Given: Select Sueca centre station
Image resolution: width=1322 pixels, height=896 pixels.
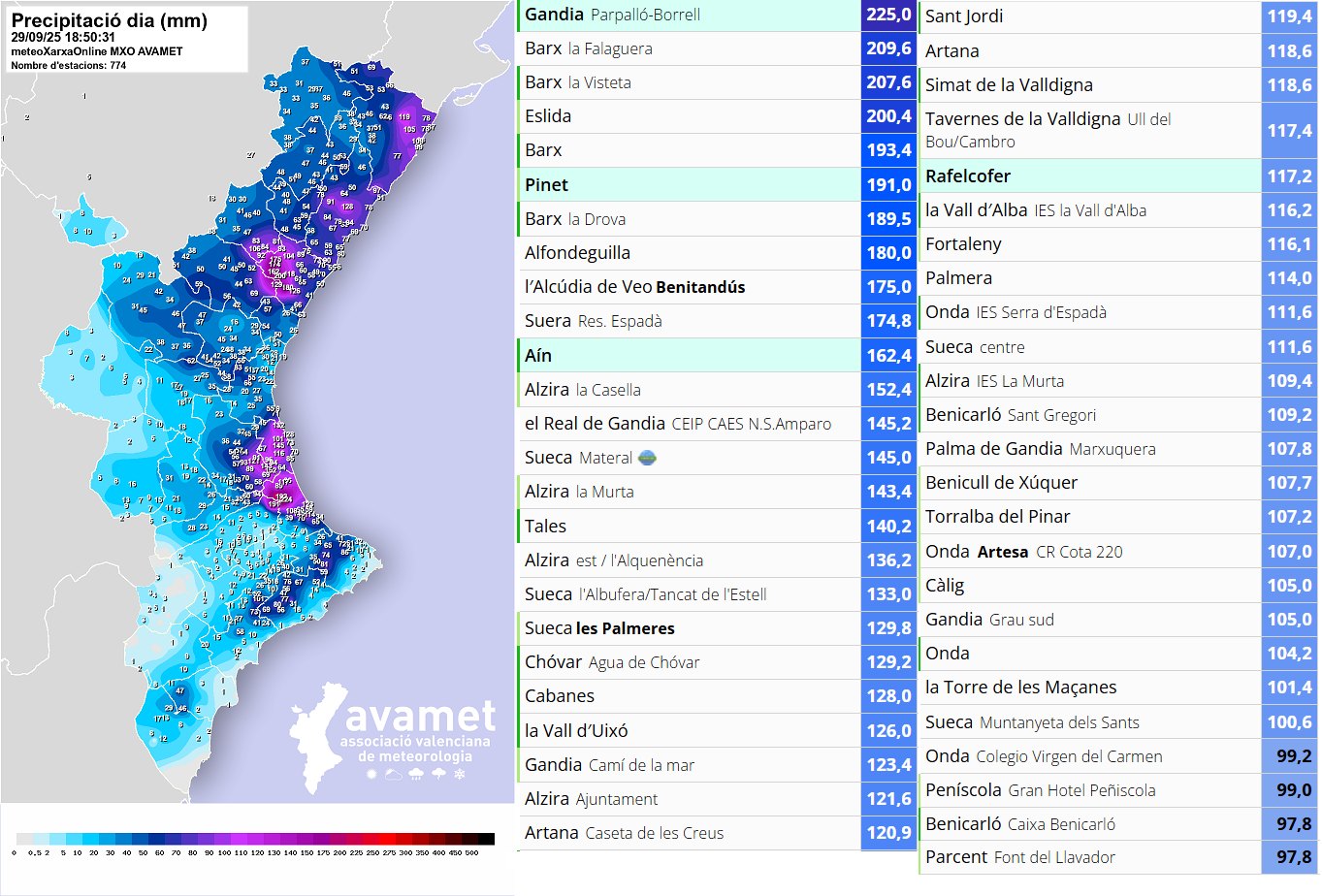Looking at the screenshot, I should tap(1117, 347).
